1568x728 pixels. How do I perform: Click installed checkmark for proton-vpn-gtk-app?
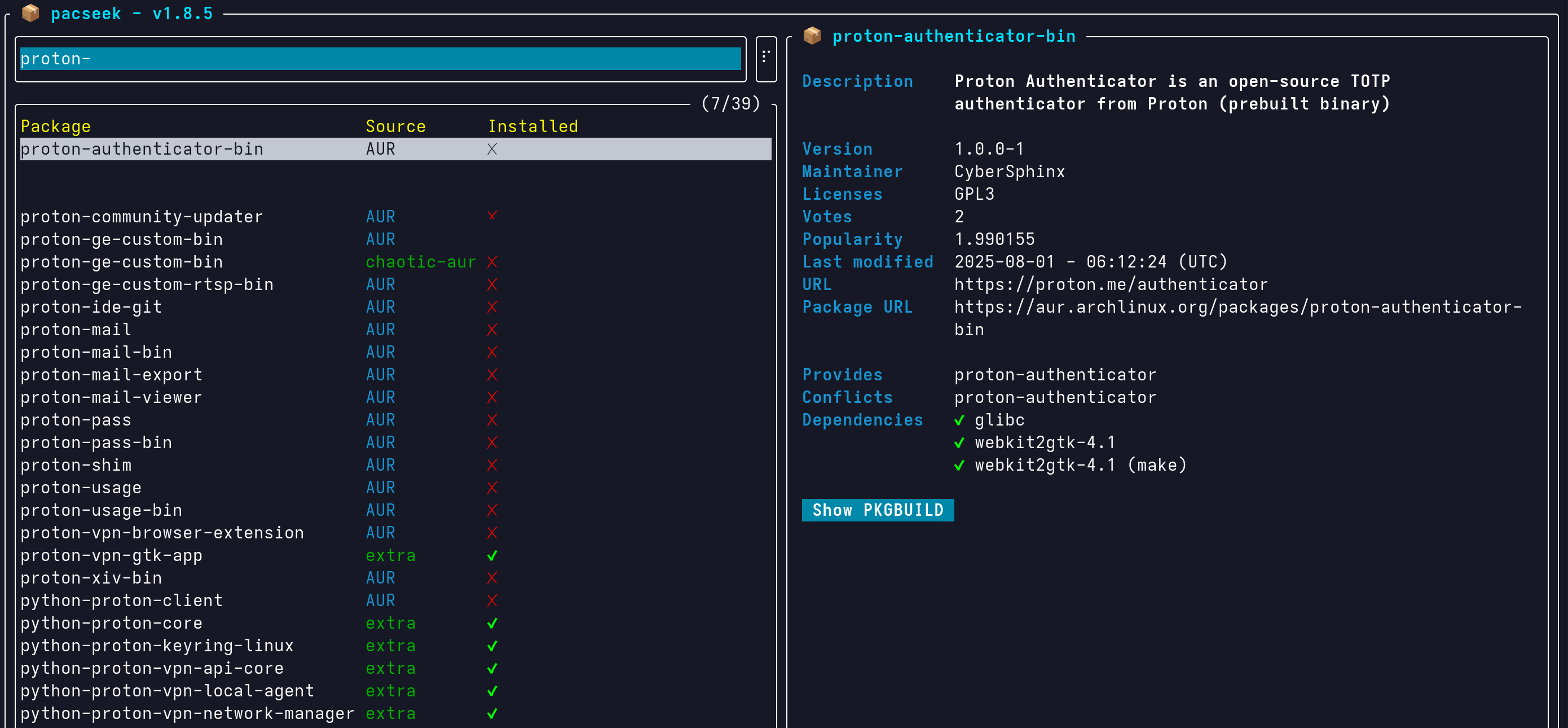point(492,556)
